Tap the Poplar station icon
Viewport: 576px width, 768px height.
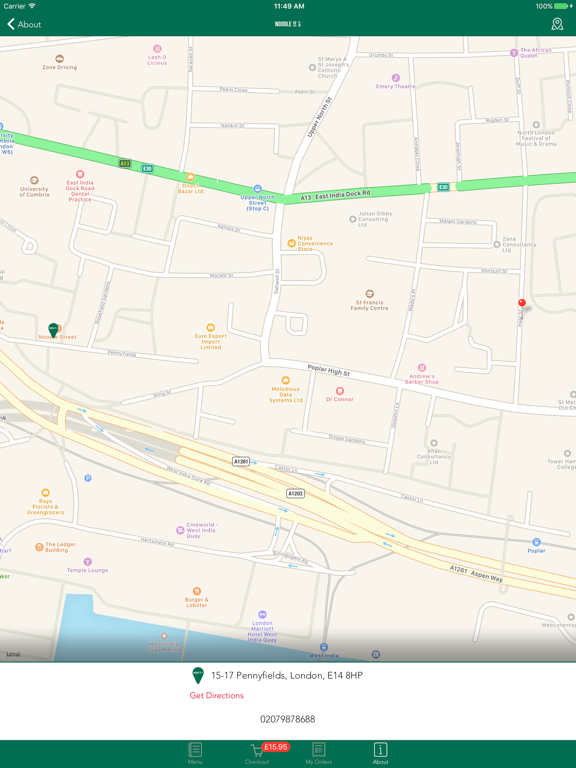pyautogui.click(x=536, y=542)
